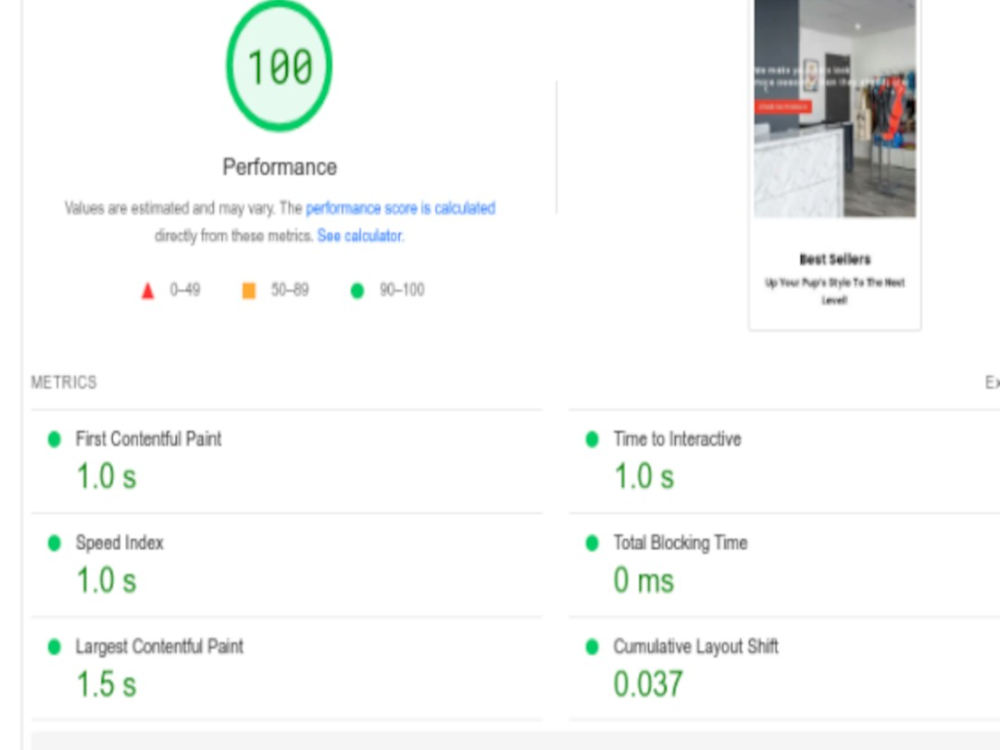Select the 'Largest Contentful Paint' metric label
This screenshot has width=1000, height=750.
tap(159, 647)
